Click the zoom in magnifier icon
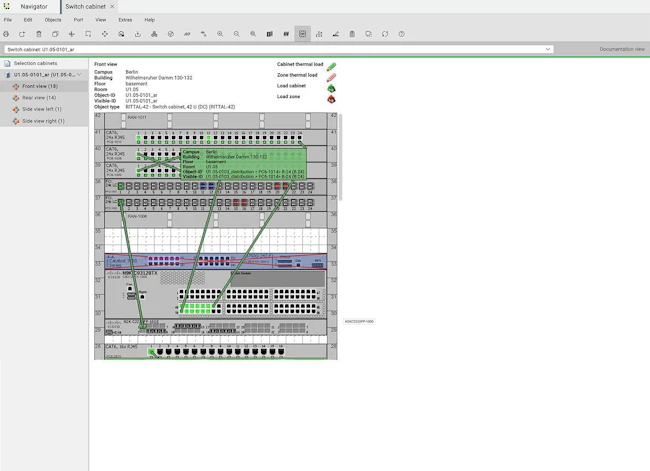The height and width of the screenshot is (471, 650). [x=220, y=34]
